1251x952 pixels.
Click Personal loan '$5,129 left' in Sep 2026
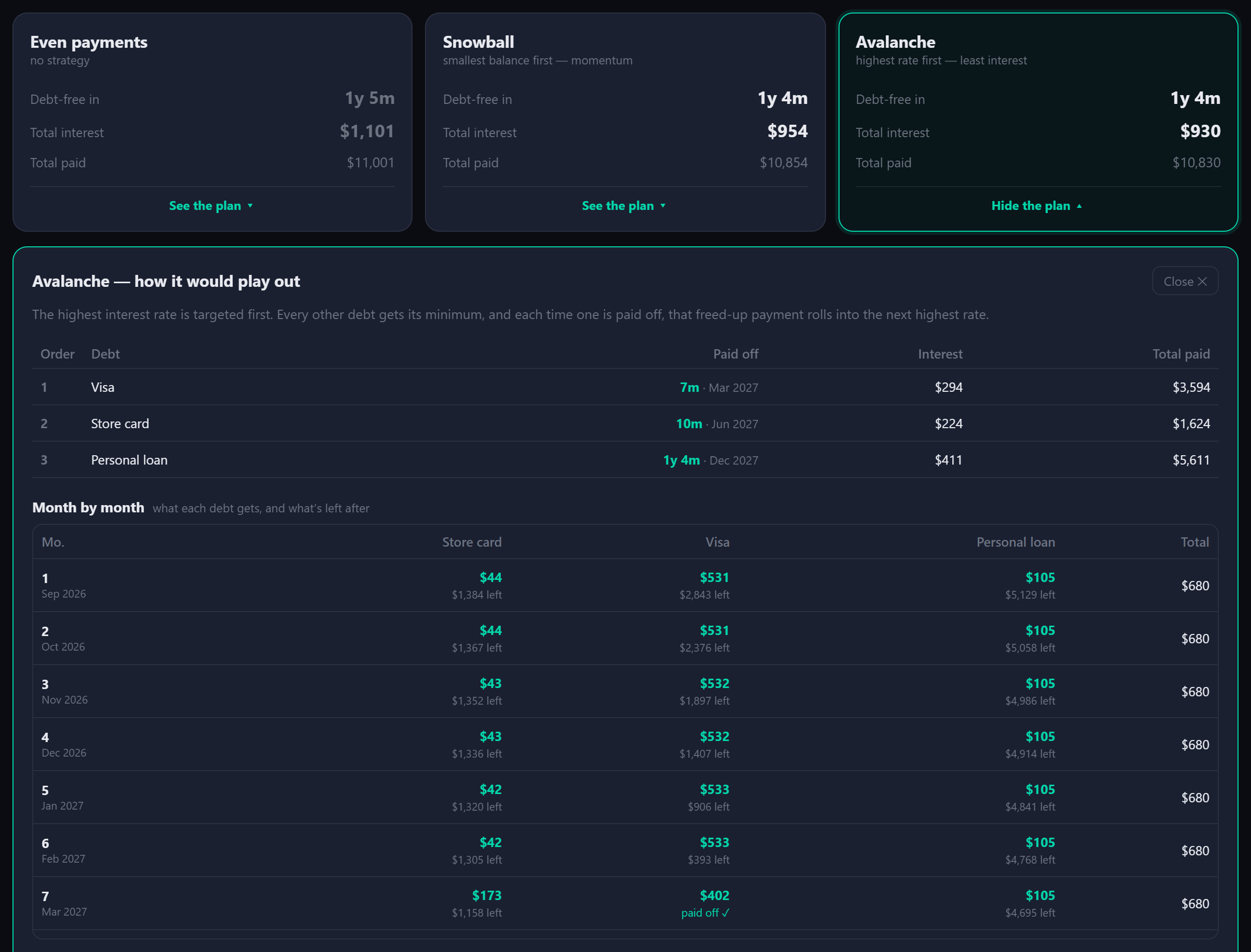pos(1030,595)
